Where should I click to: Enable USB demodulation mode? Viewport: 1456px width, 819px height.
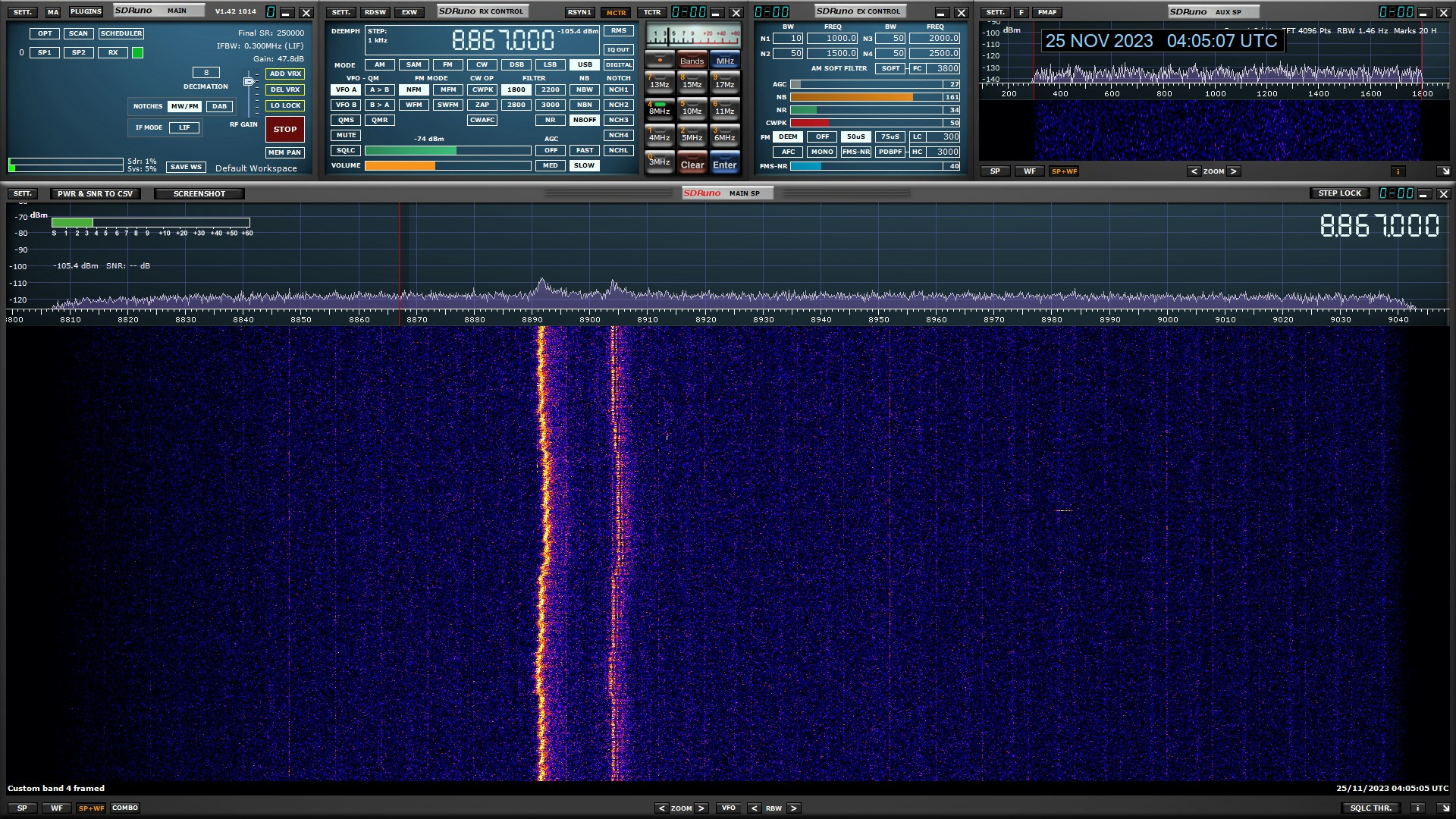coord(585,64)
